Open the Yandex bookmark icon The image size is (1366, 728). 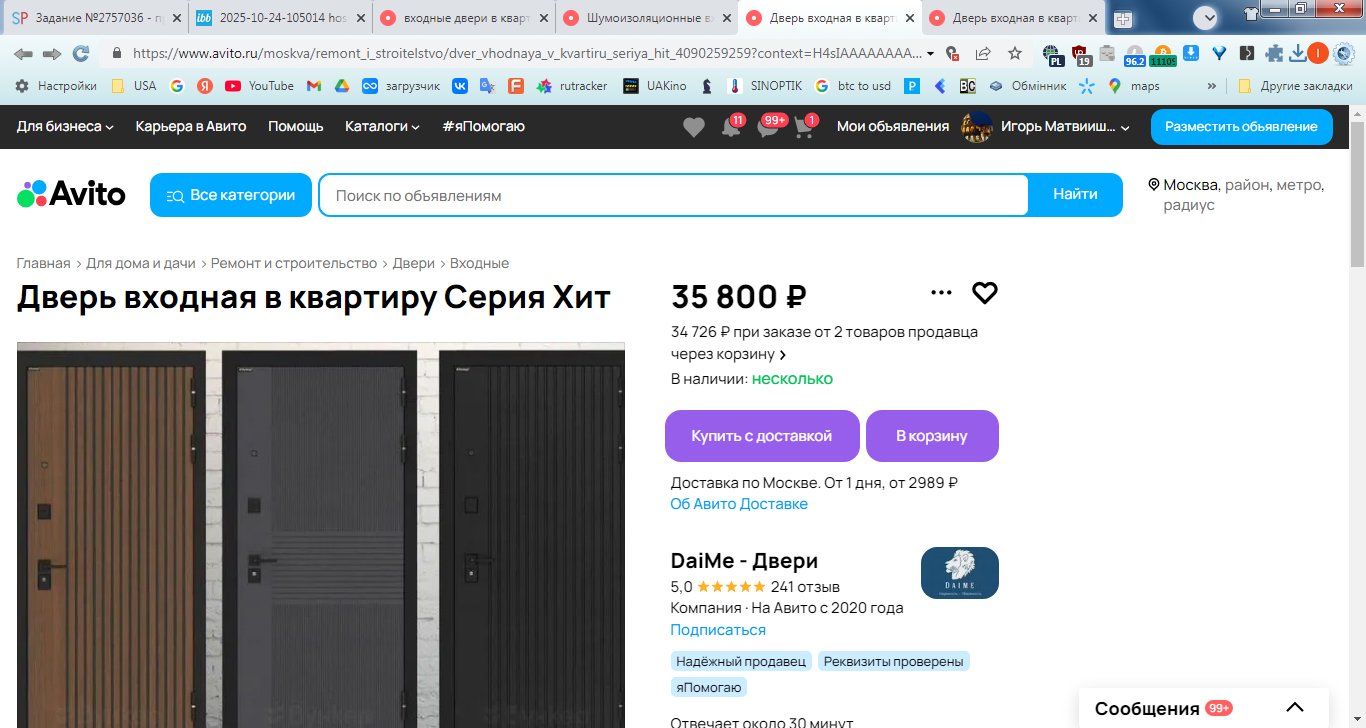click(x=205, y=86)
